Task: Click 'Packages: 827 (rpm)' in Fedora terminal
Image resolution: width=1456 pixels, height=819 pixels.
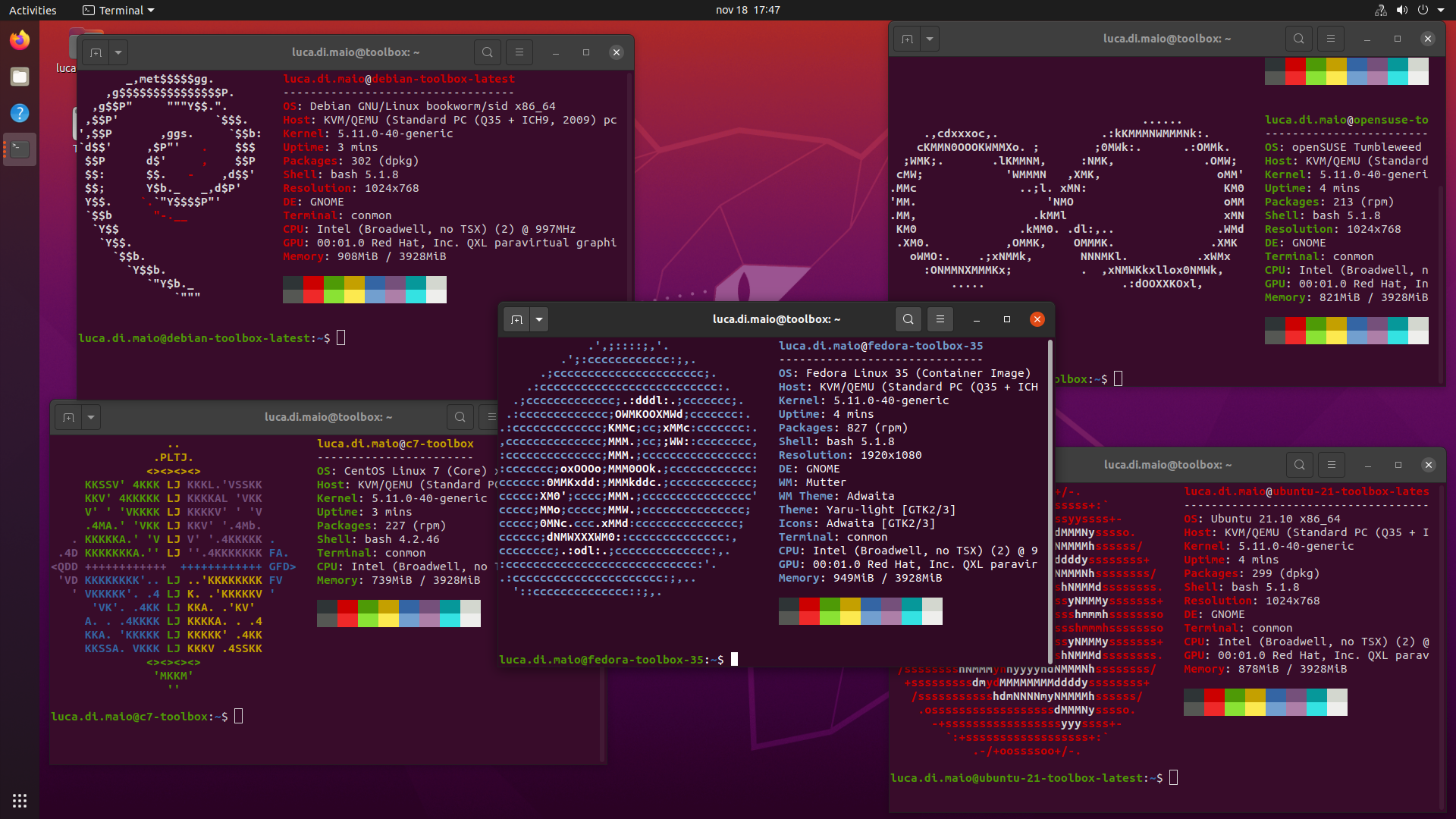Action: click(x=843, y=428)
